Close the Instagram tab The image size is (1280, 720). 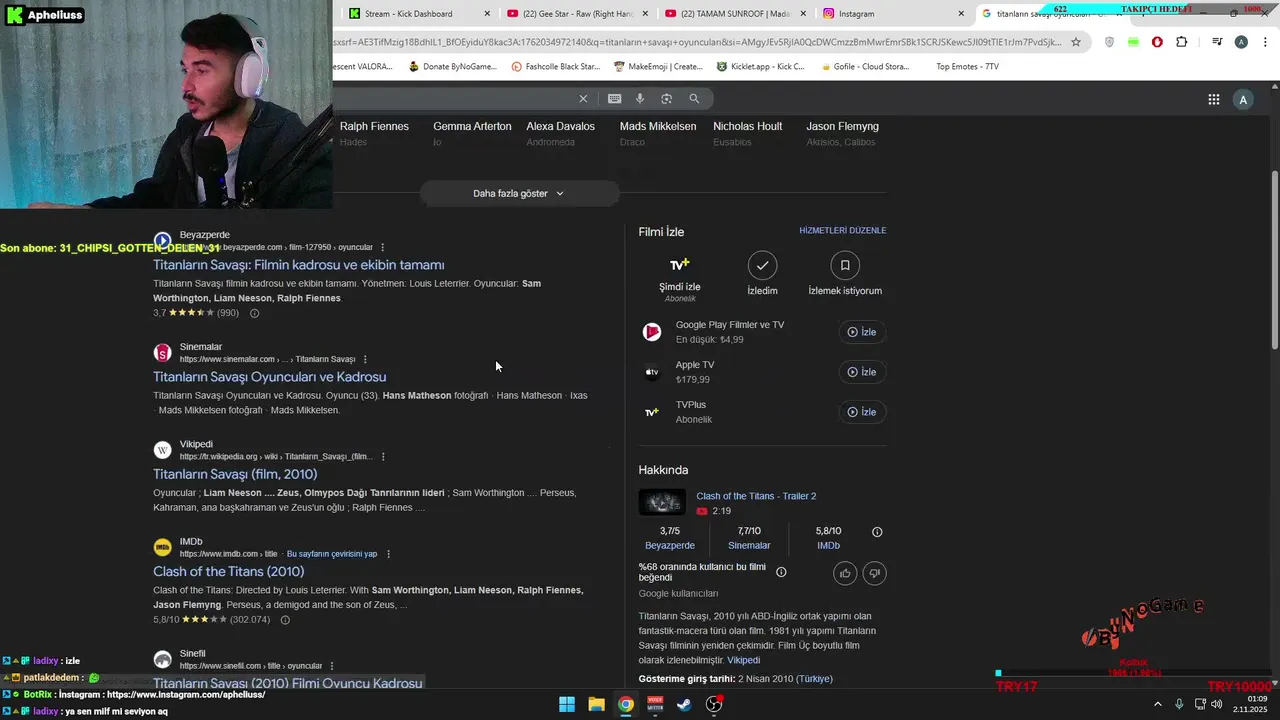(961, 14)
